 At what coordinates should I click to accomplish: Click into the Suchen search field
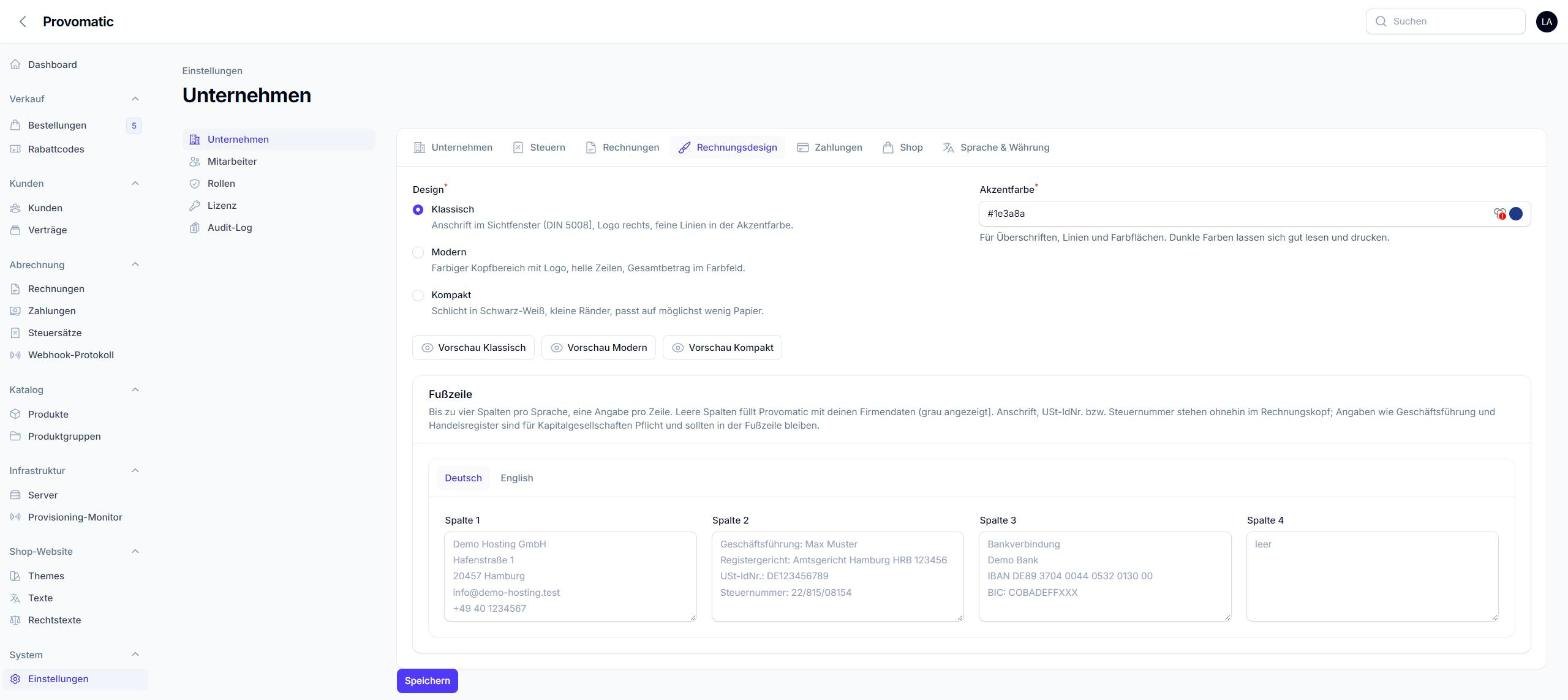click(x=1445, y=21)
